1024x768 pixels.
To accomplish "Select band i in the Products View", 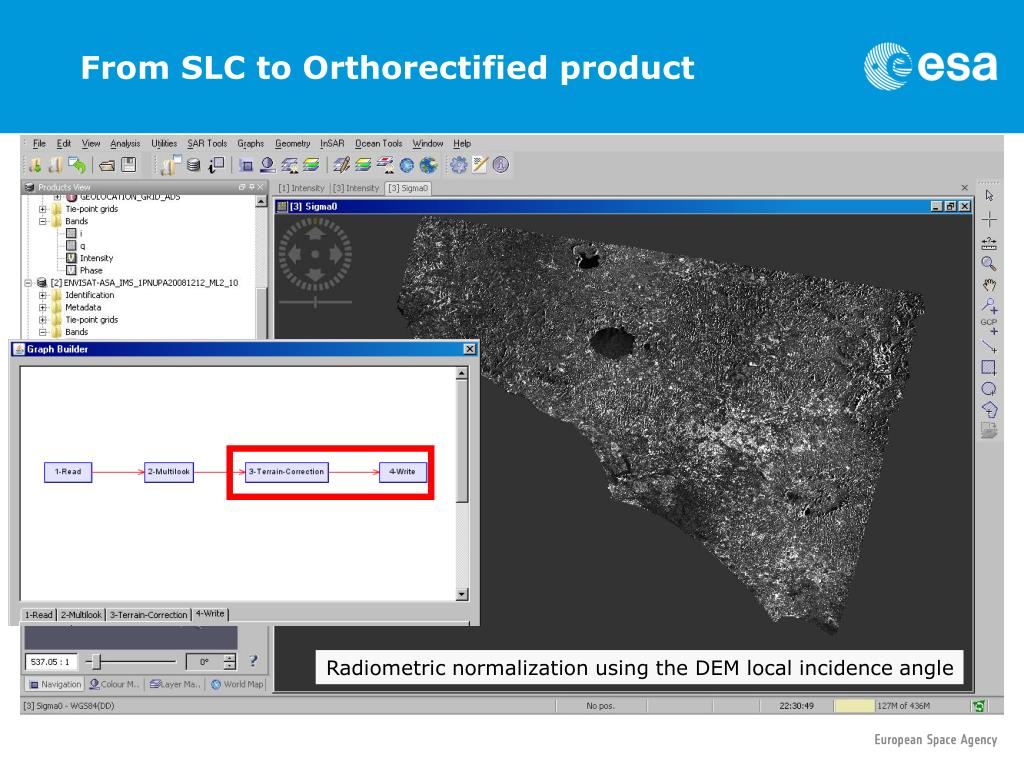I will coord(81,234).
